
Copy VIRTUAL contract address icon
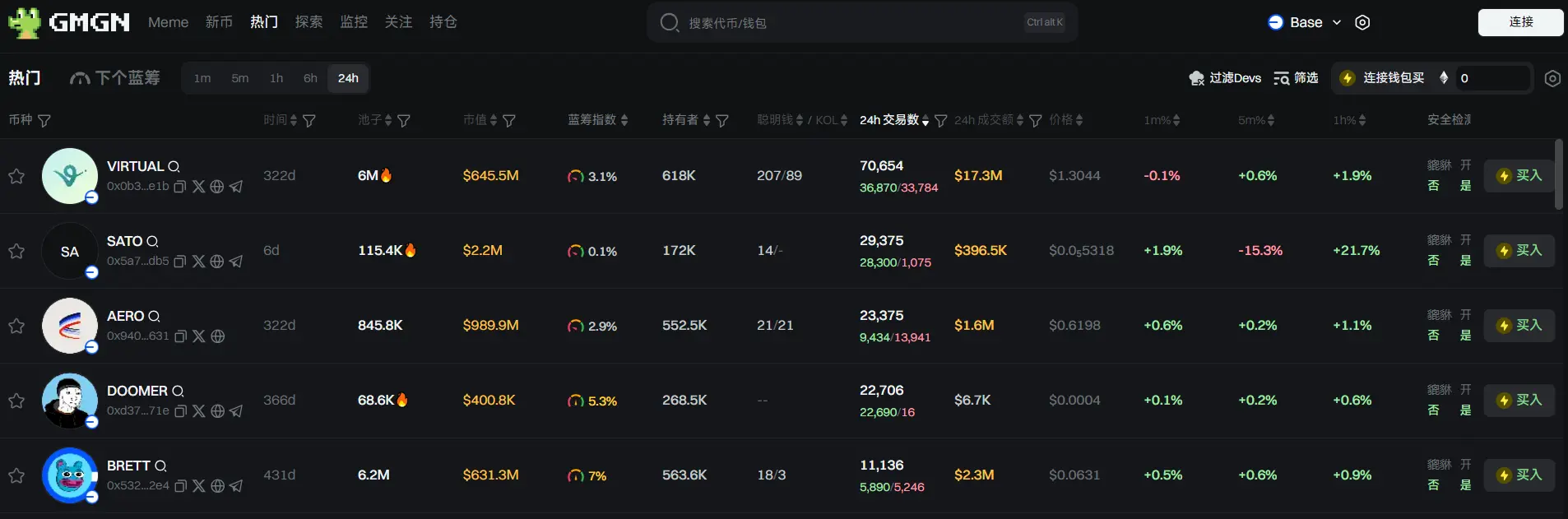(x=180, y=187)
